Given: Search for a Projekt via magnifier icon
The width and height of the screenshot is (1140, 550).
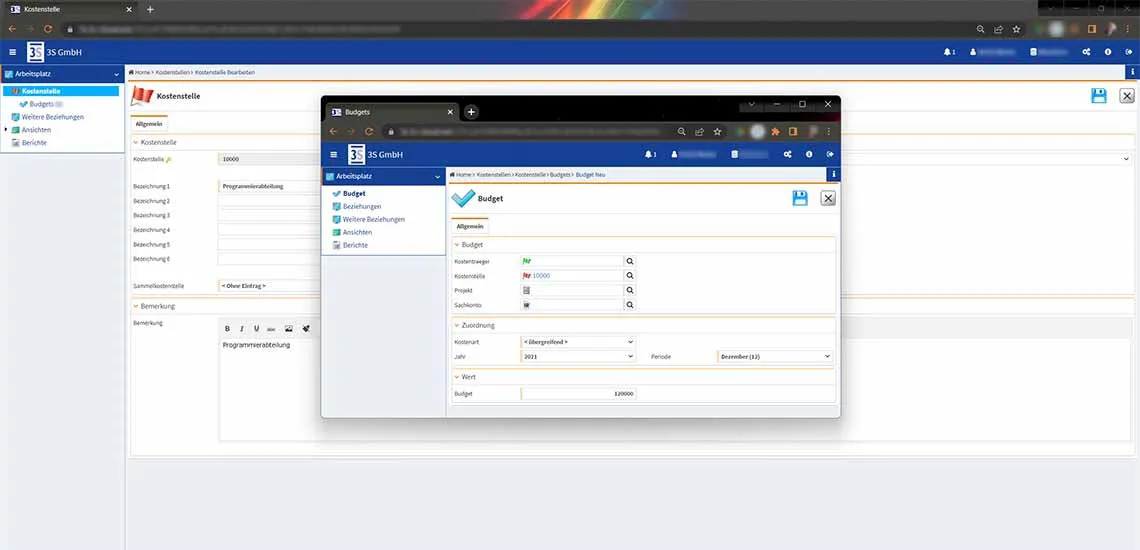Looking at the screenshot, I should 630,290.
